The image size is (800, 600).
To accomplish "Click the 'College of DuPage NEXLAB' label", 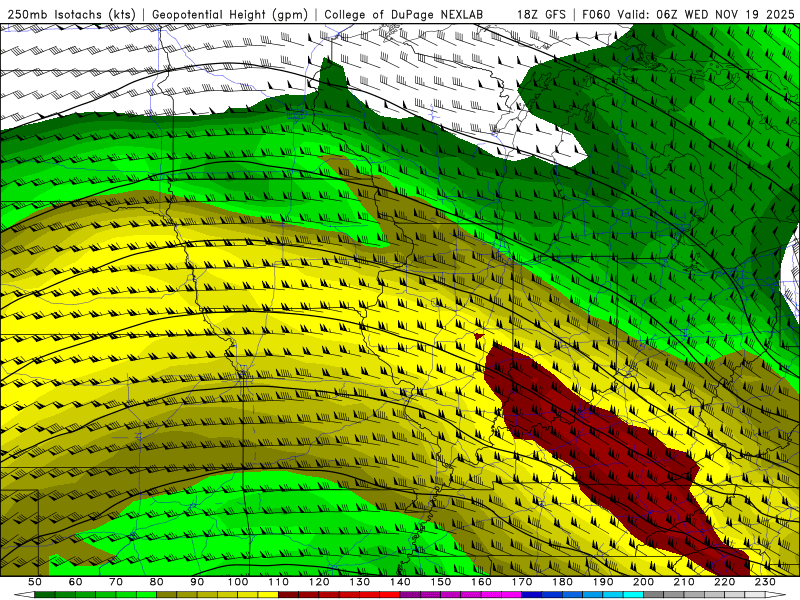I will (404, 14).
